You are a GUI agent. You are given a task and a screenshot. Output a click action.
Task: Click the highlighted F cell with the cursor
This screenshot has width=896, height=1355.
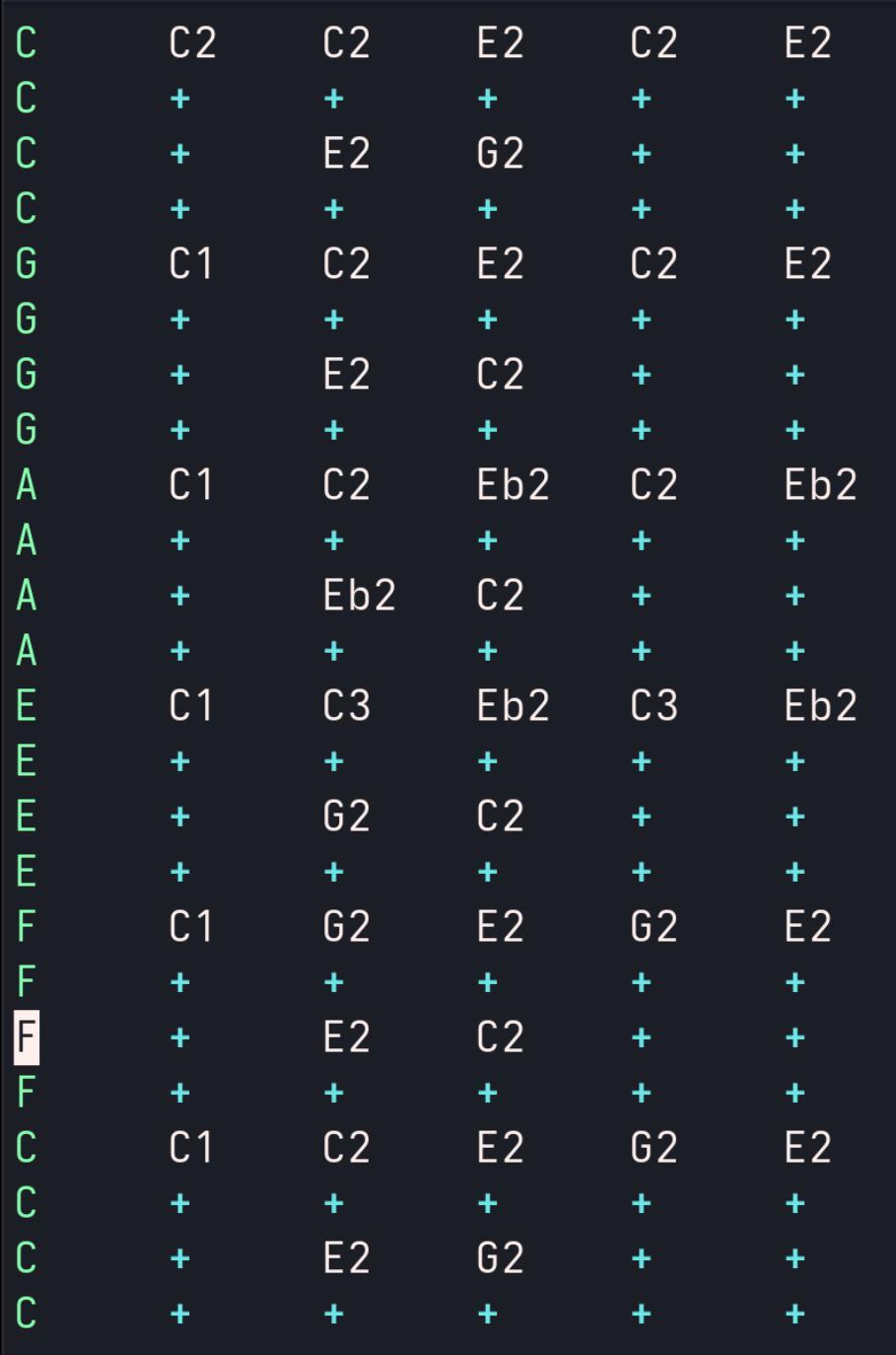coord(24,1036)
